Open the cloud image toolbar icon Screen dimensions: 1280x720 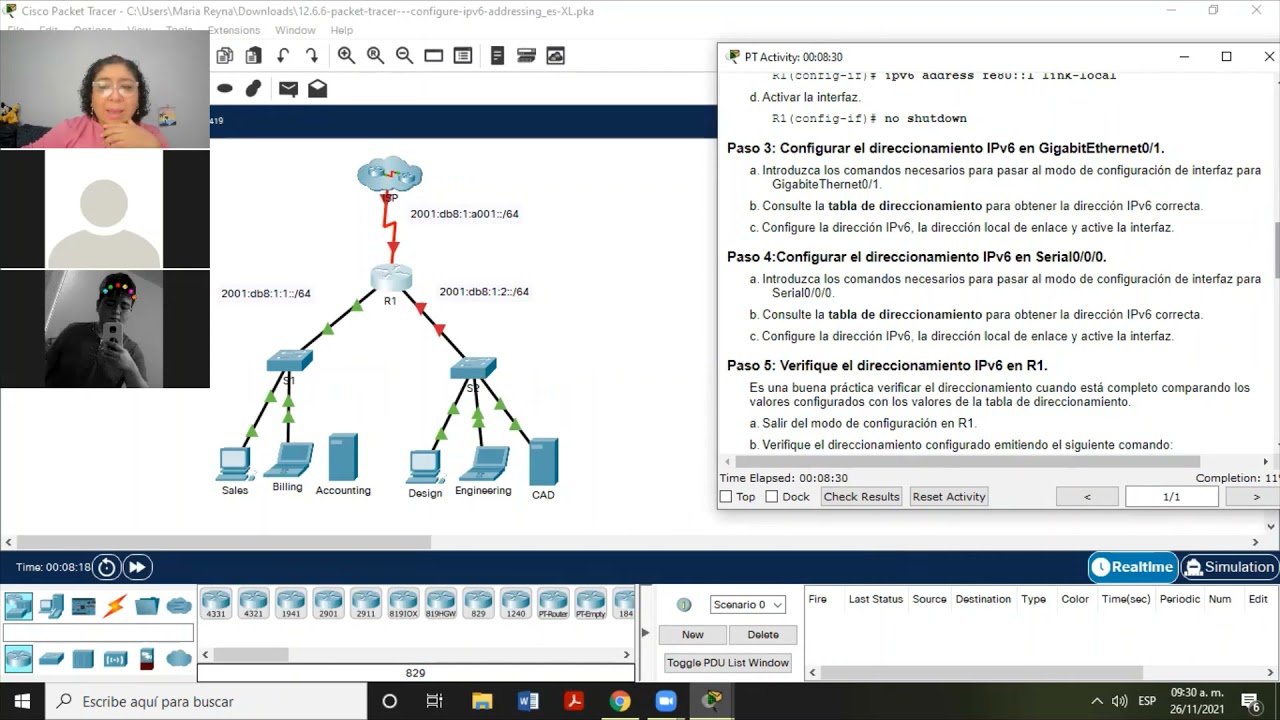(x=555, y=56)
